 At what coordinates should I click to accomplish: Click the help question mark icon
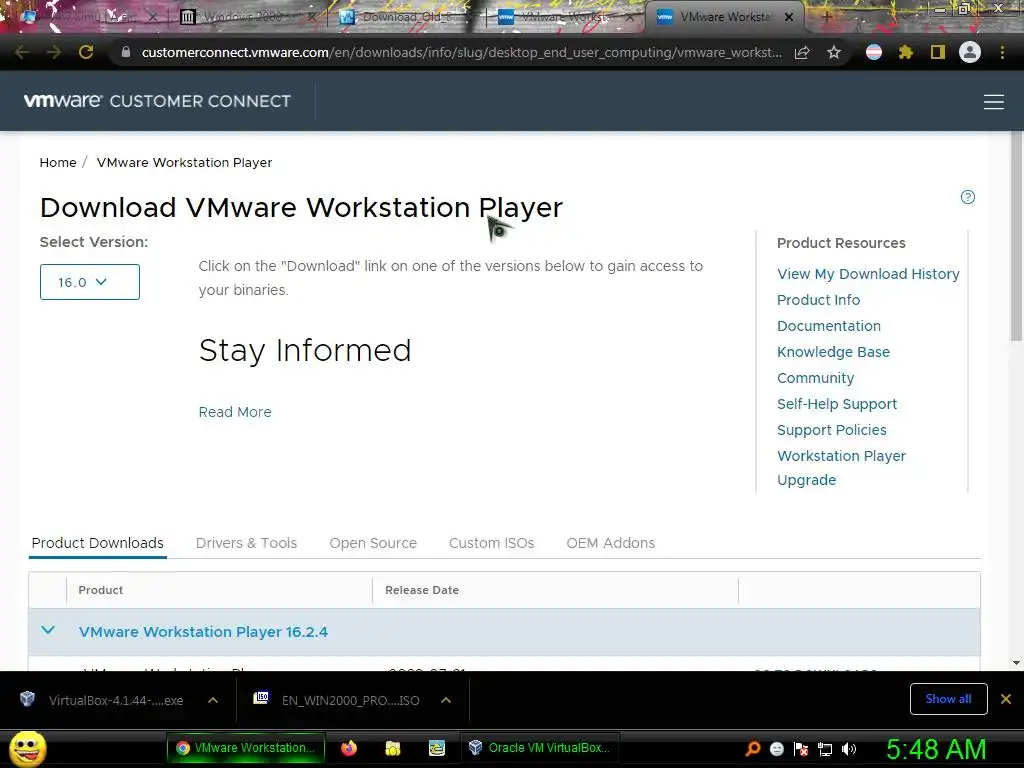click(x=968, y=197)
